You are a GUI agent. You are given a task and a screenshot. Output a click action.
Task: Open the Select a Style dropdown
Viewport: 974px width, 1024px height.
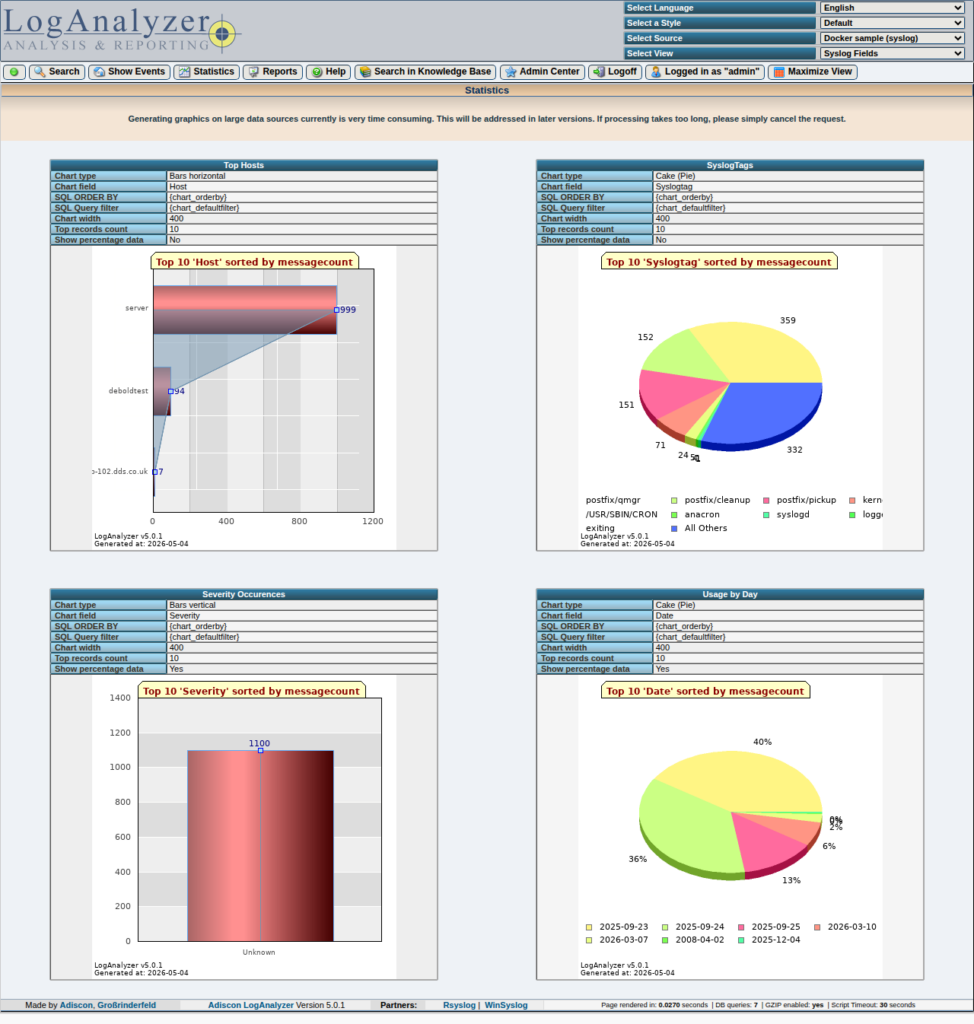coord(892,23)
